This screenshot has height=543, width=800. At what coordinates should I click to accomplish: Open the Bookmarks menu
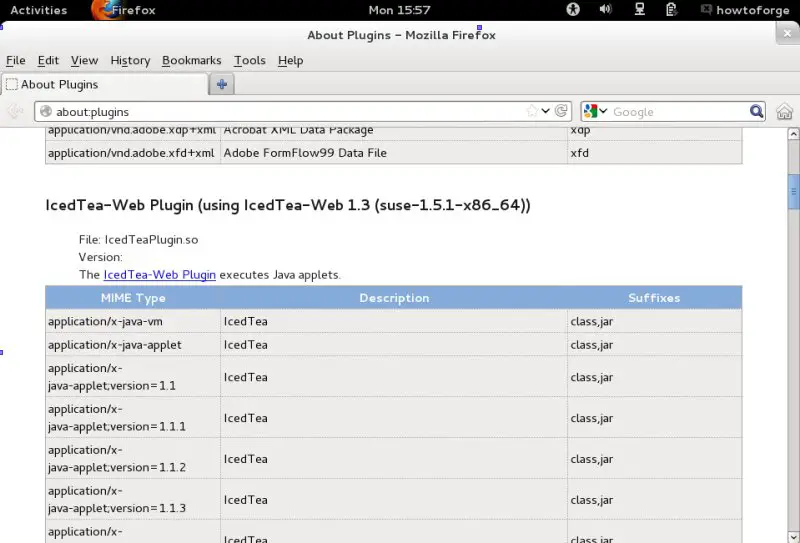click(191, 60)
